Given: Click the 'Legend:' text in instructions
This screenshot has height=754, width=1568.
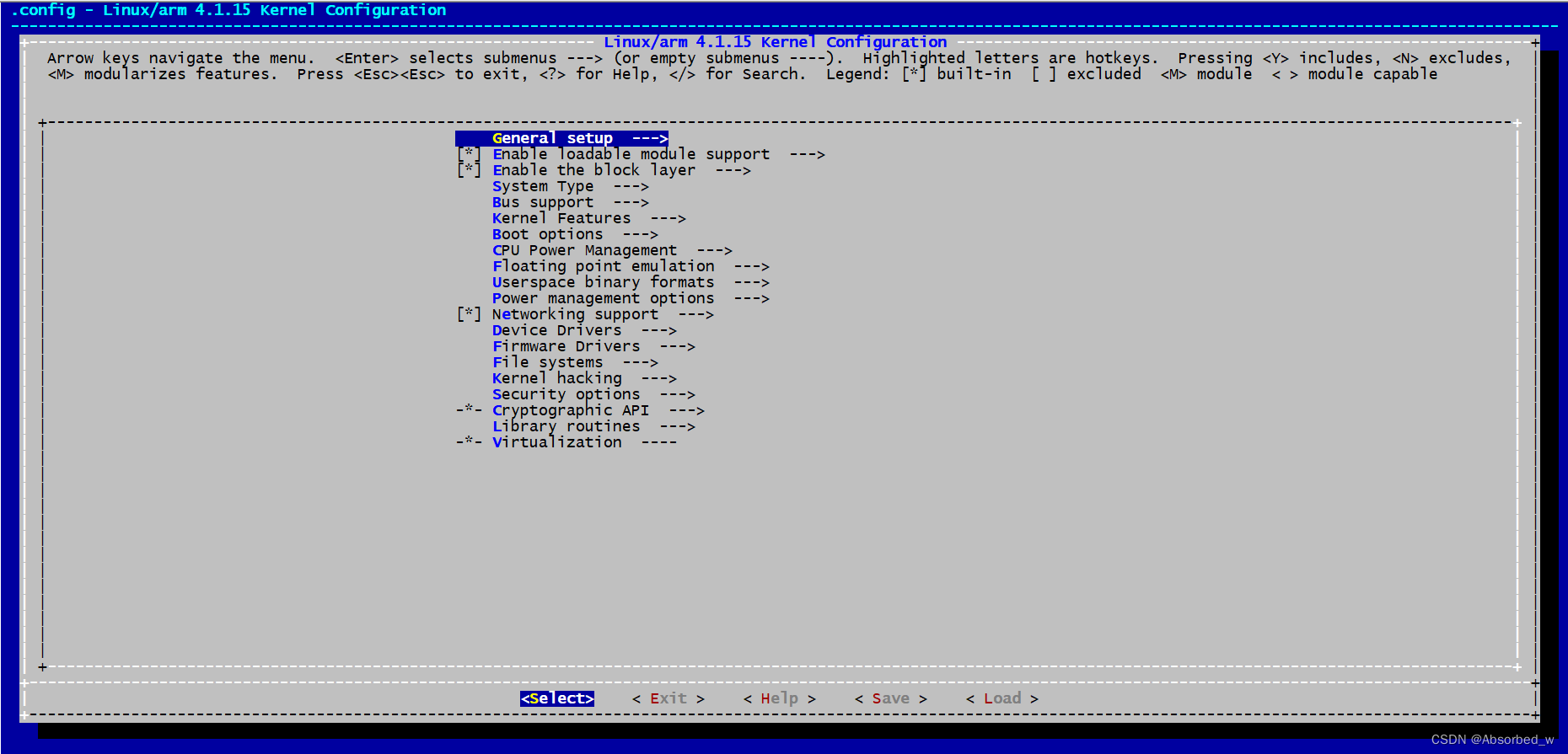Looking at the screenshot, I should 857,74.
